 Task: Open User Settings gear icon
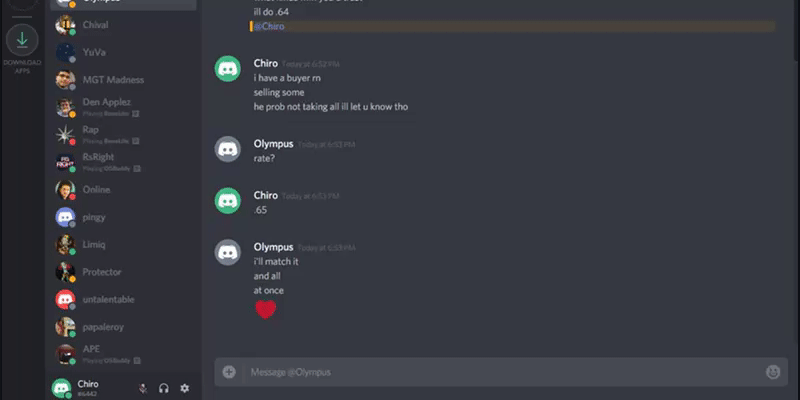pyautogui.click(x=185, y=388)
